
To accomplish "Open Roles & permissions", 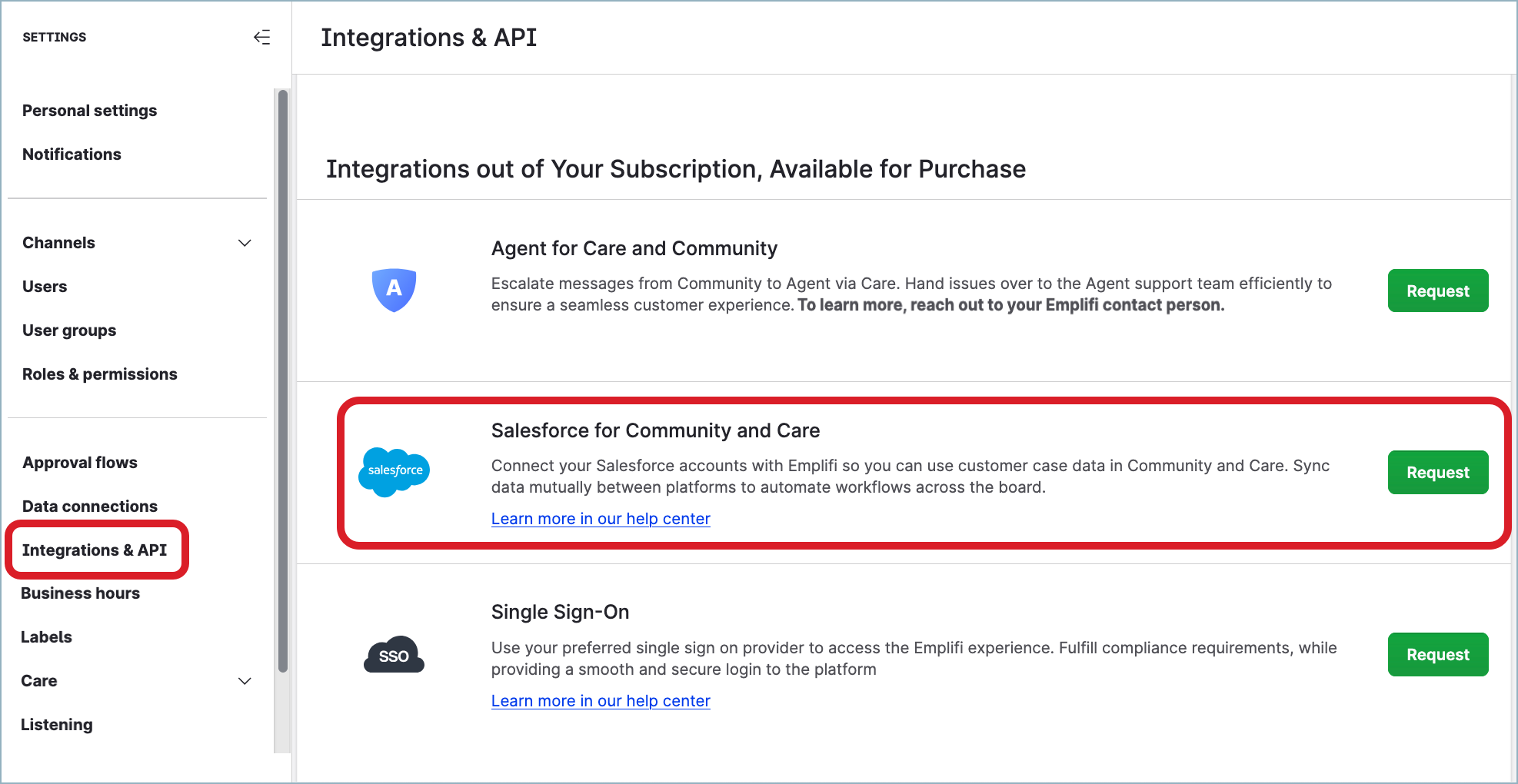I will click(100, 374).
